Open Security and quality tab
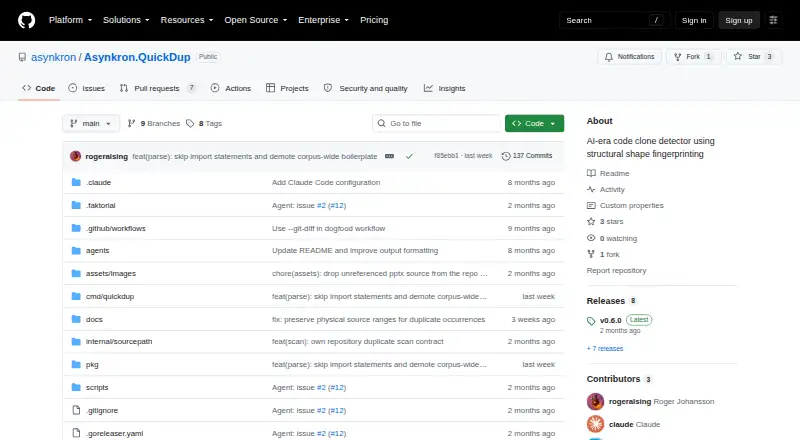The image size is (800, 440). [366, 88]
